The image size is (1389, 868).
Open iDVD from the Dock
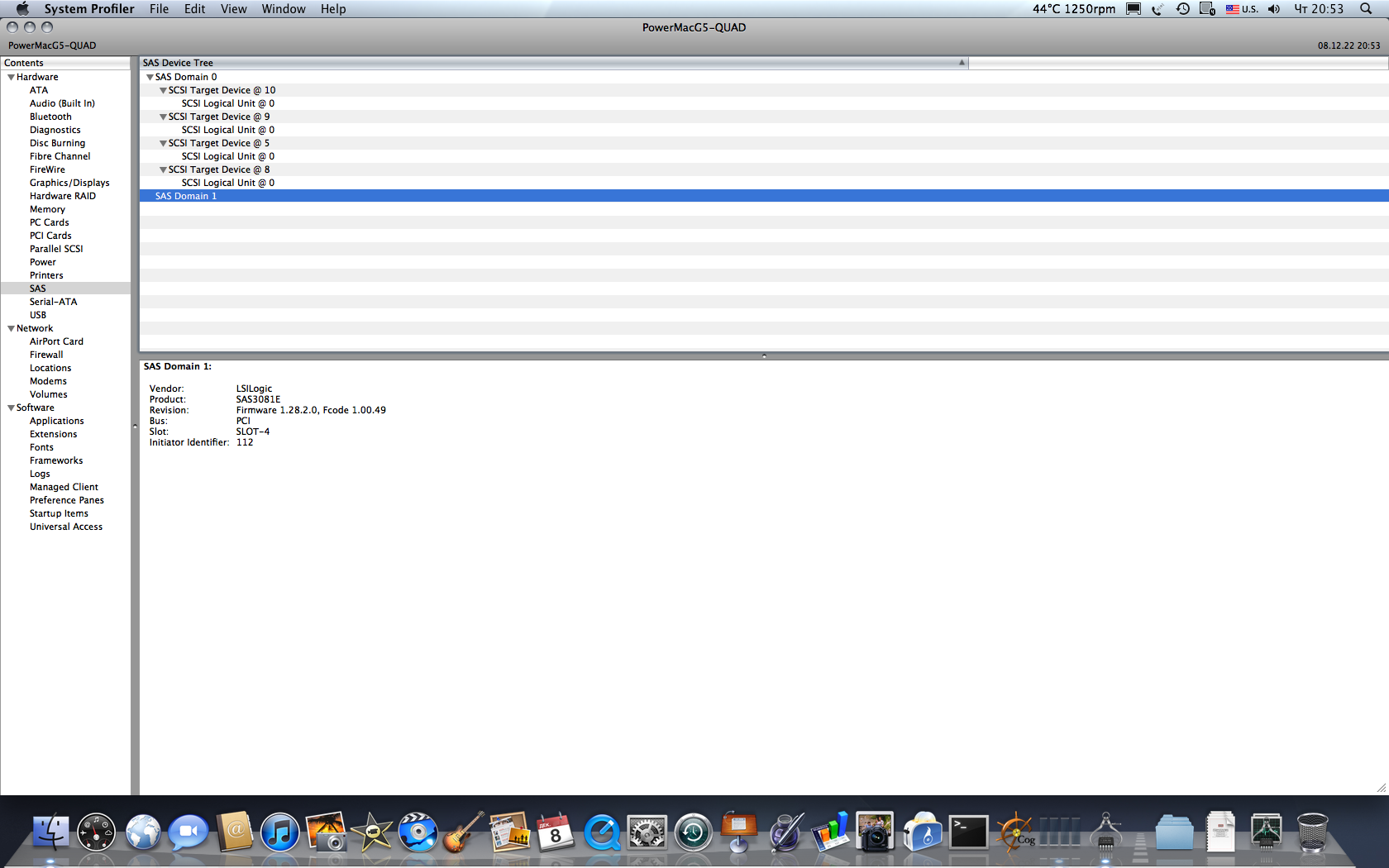click(x=418, y=832)
